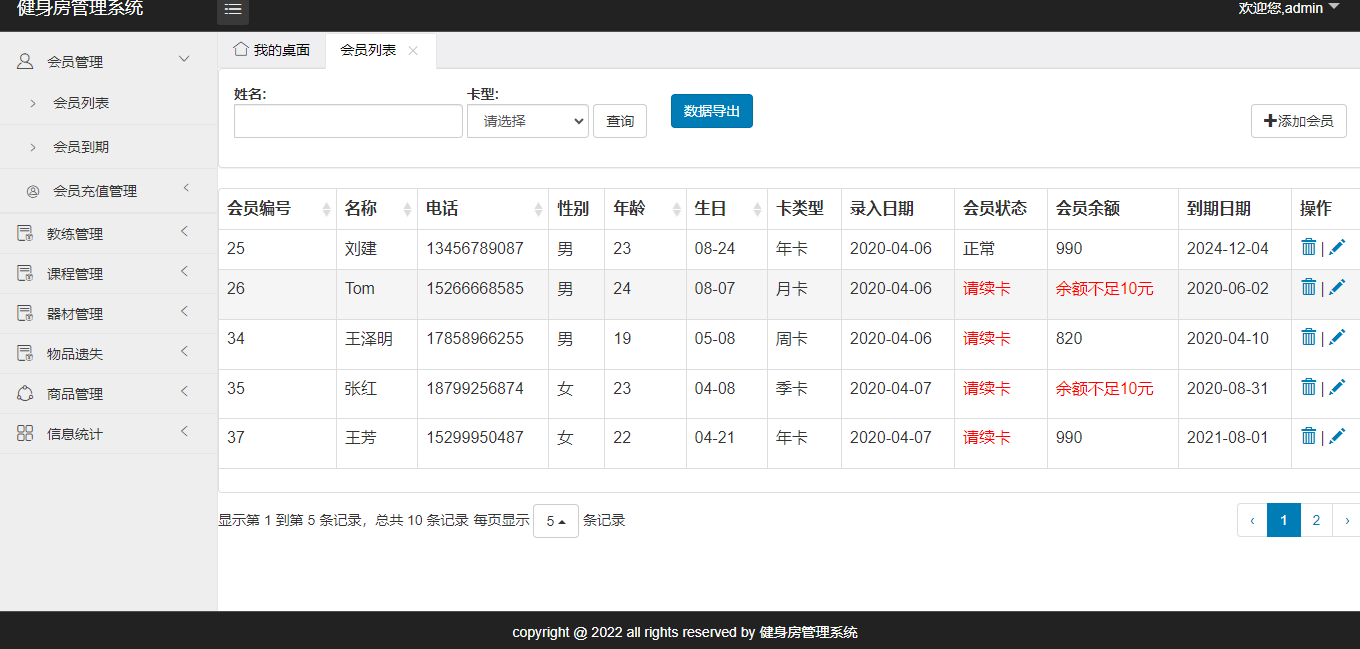Open the records-per-page 5 dropdown

point(556,521)
